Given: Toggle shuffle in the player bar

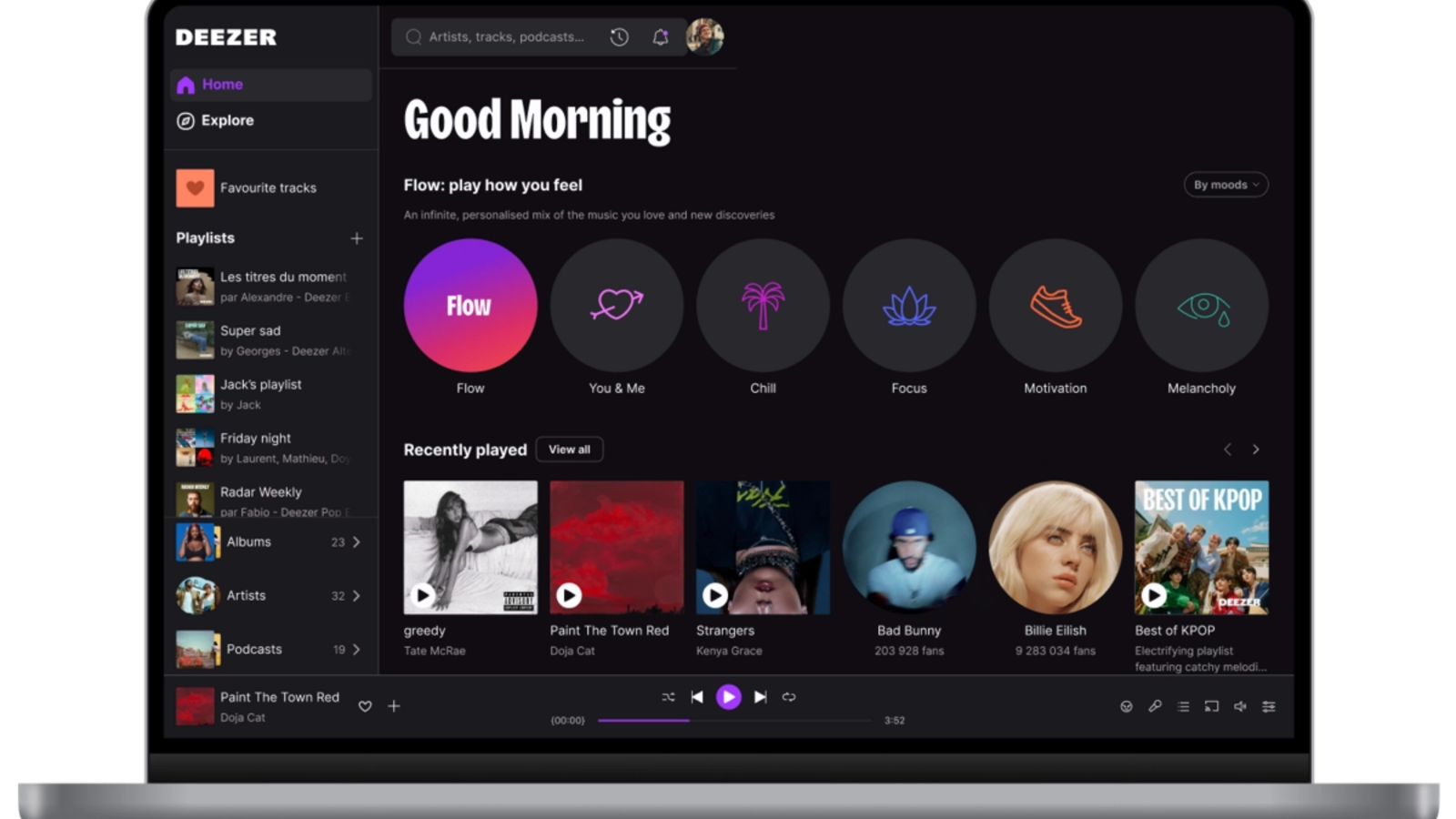Looking at the screenshot, I should pos(668,697).
